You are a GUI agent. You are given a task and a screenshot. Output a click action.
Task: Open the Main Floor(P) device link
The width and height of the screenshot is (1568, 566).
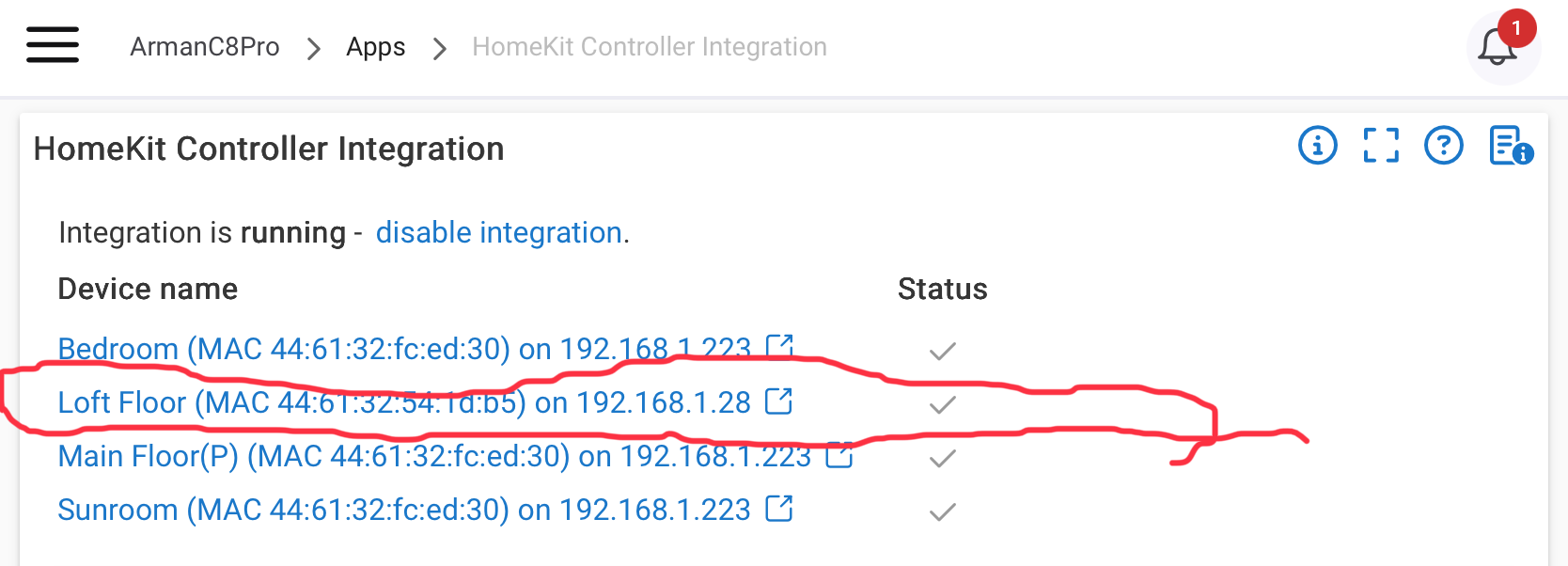click(433, 456)
